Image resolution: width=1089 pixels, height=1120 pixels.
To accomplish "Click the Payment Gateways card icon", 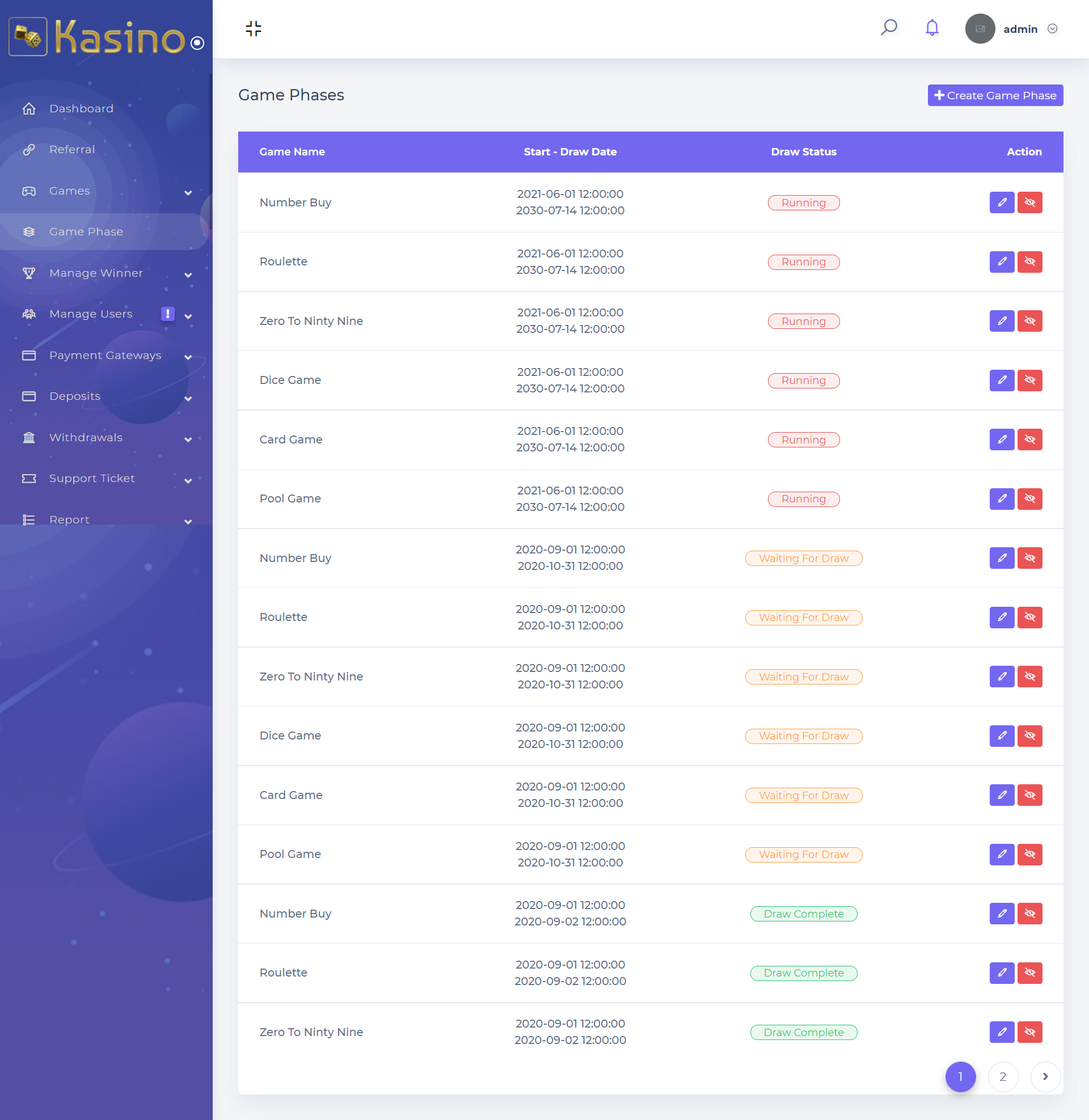I will coord(29,355).
